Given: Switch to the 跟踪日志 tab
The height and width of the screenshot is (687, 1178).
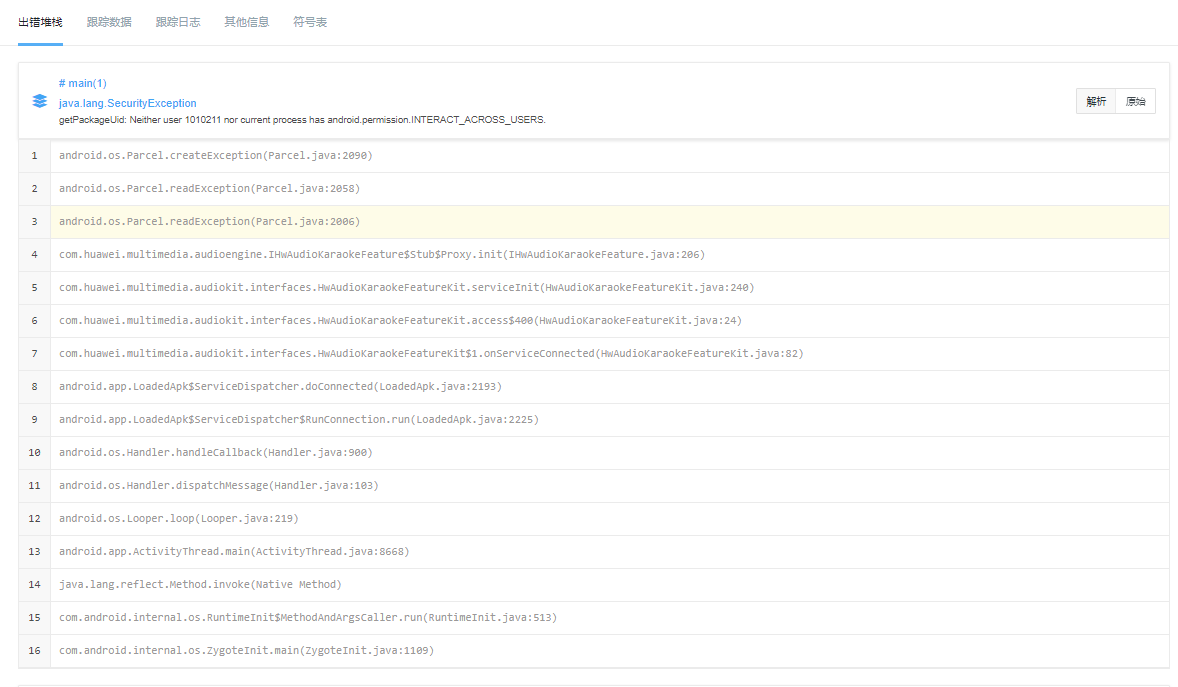Looking at the screenshot, I should click(x=178, y=23).
